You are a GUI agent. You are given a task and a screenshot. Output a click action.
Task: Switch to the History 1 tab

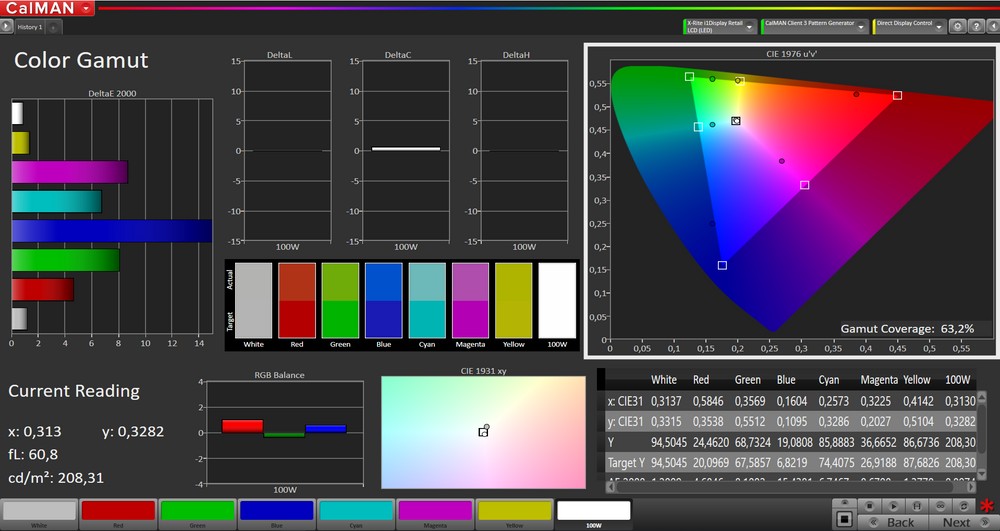30,27
